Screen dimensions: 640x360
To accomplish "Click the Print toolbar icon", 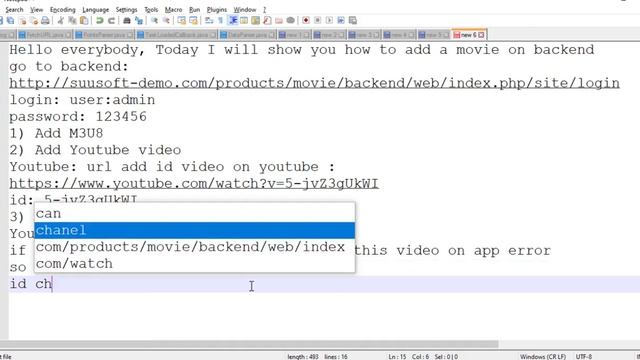I will [45, 20].
